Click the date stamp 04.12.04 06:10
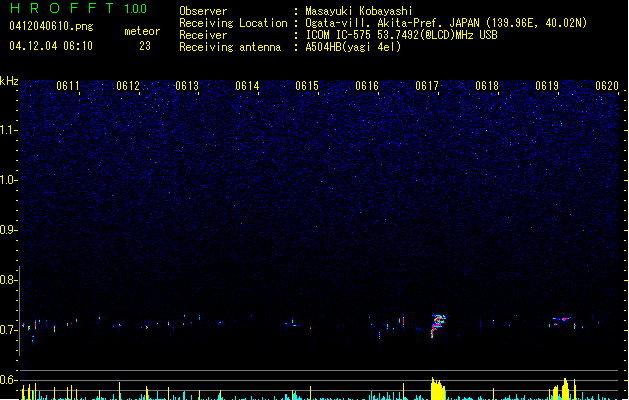The height and width of the screenshot is (400, 629). (51, 46)
